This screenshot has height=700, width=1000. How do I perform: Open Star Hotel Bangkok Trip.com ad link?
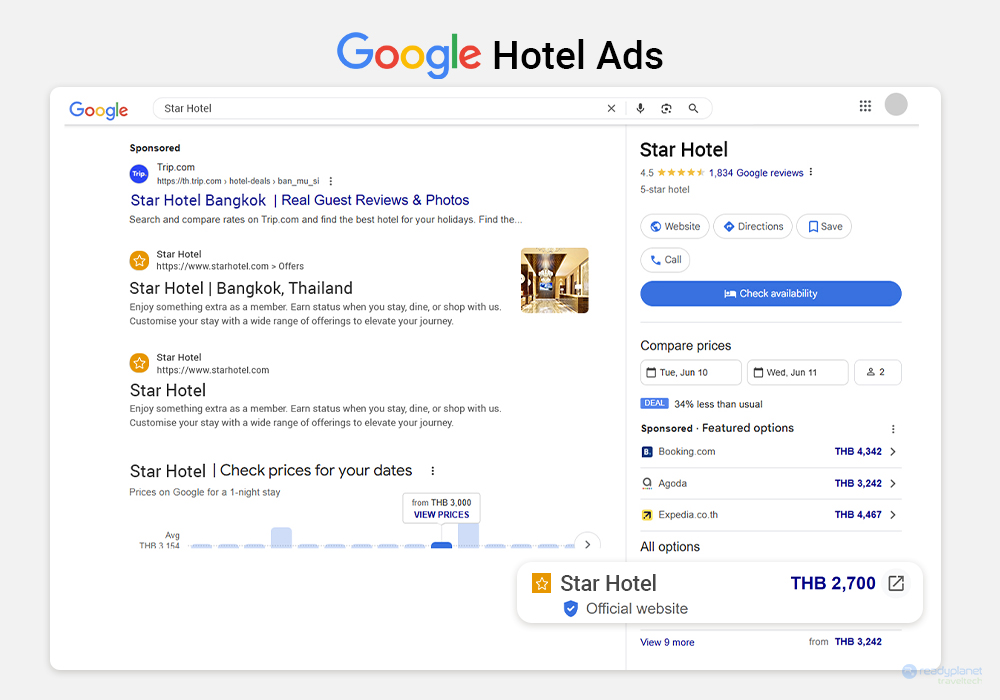coord(300,200)
